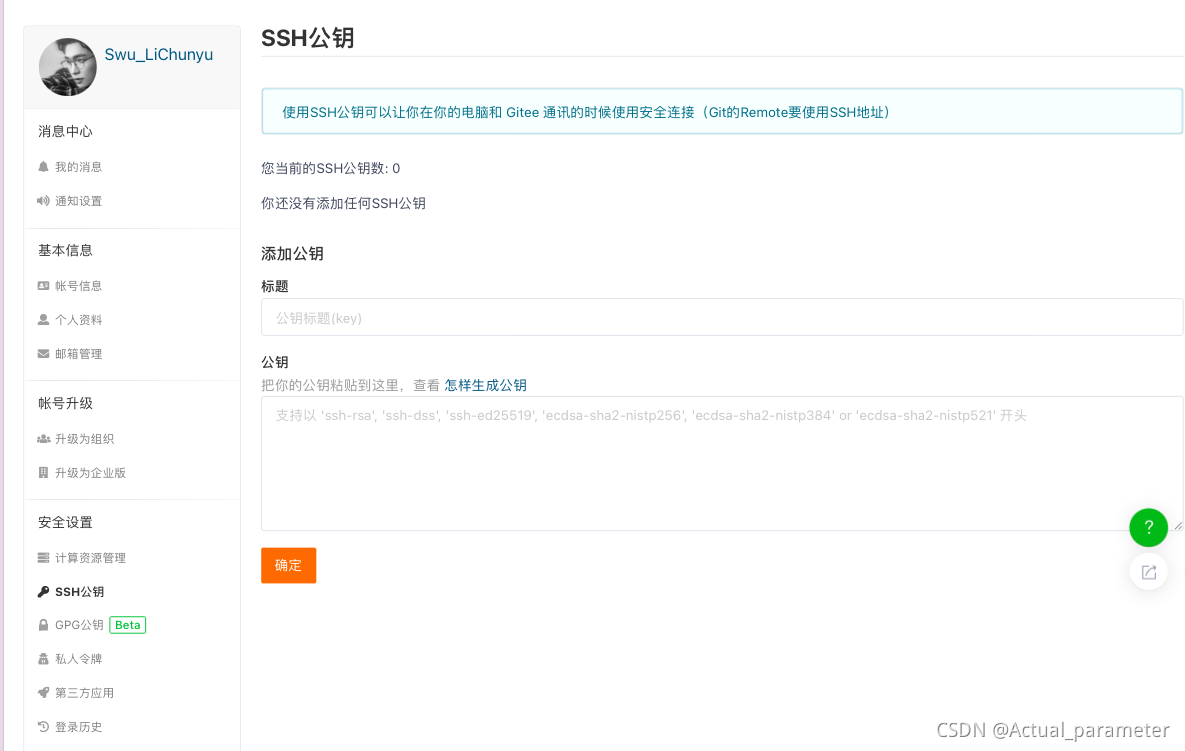
Task: View 登录历史 page
Action: click(x=79, y=727)
